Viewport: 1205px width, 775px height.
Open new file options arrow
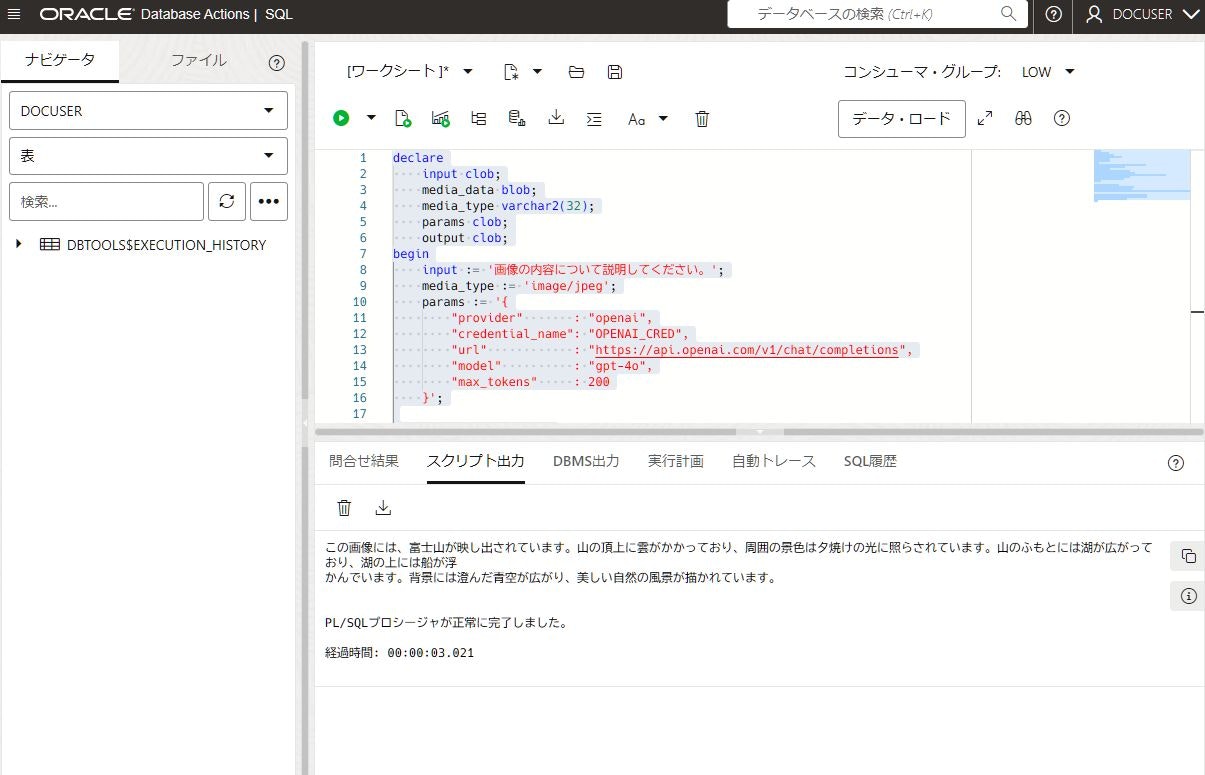[537, 71]
